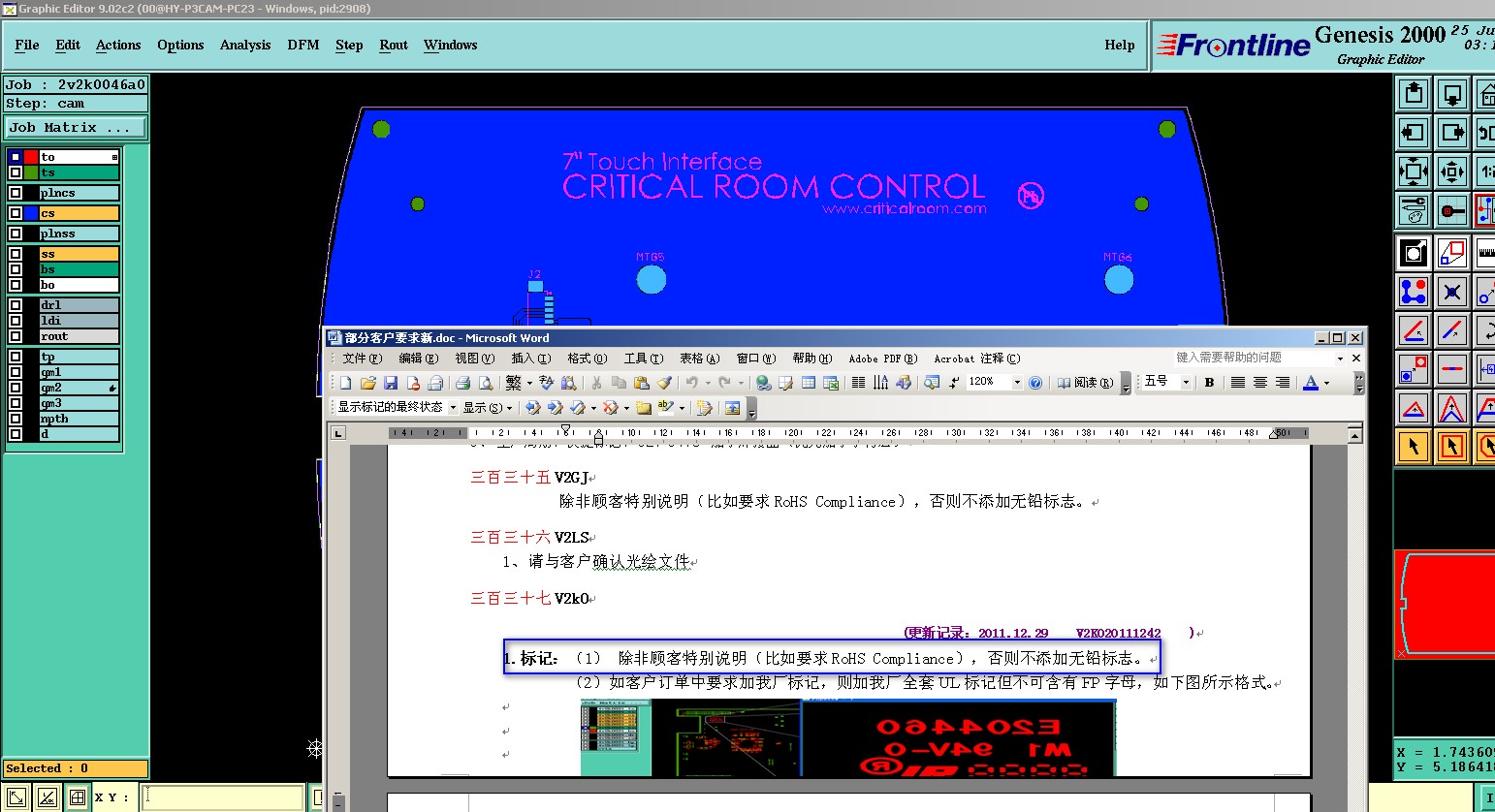Open the font color A dropdown arrow
This screenshot has width=1495, height=812.
(1326, 384)
